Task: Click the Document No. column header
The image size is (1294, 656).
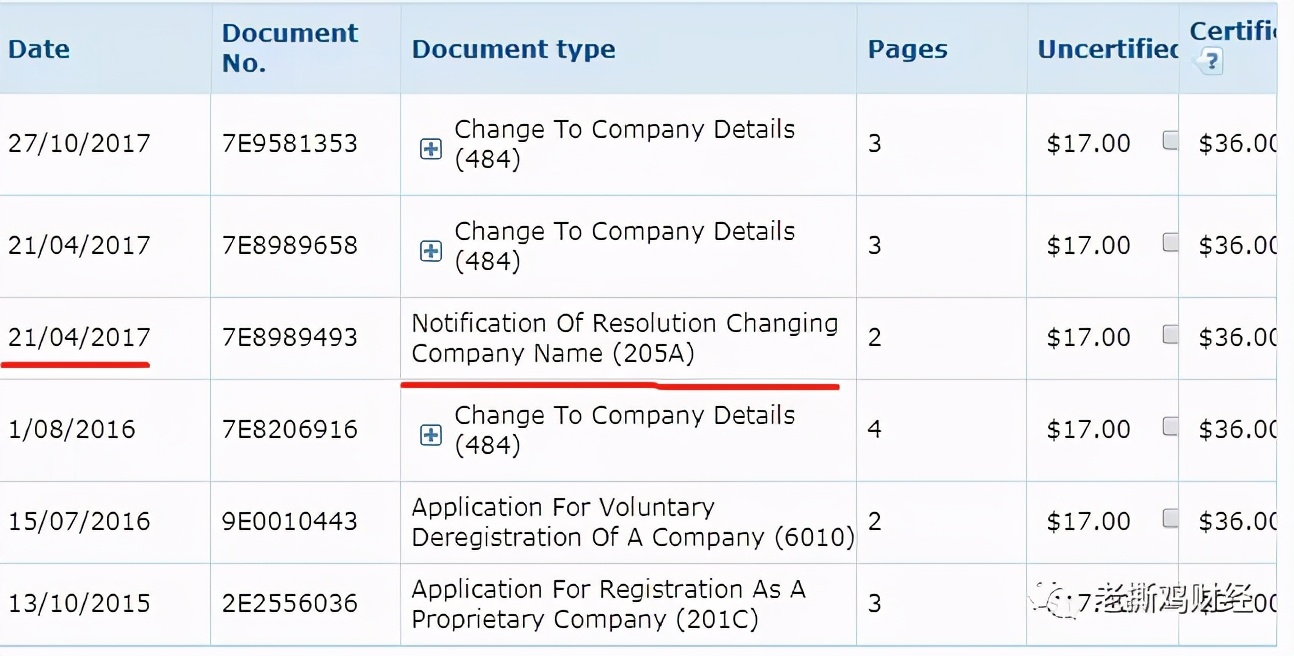Action: [290, 48]
